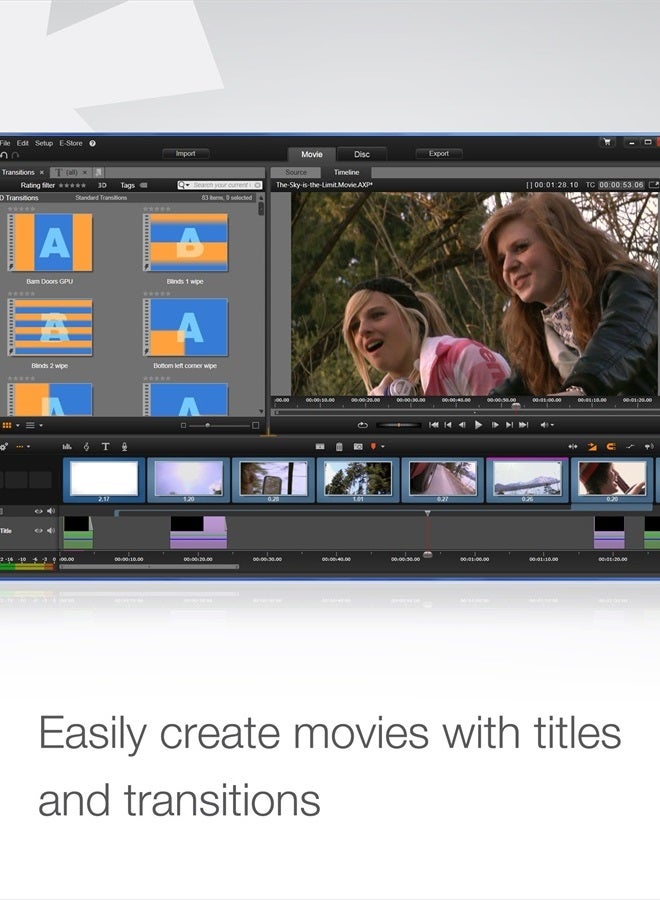The image size is (660, 900).
Task: Toggle the orange dynamic-length transitions icon
Action: point(592,447)
